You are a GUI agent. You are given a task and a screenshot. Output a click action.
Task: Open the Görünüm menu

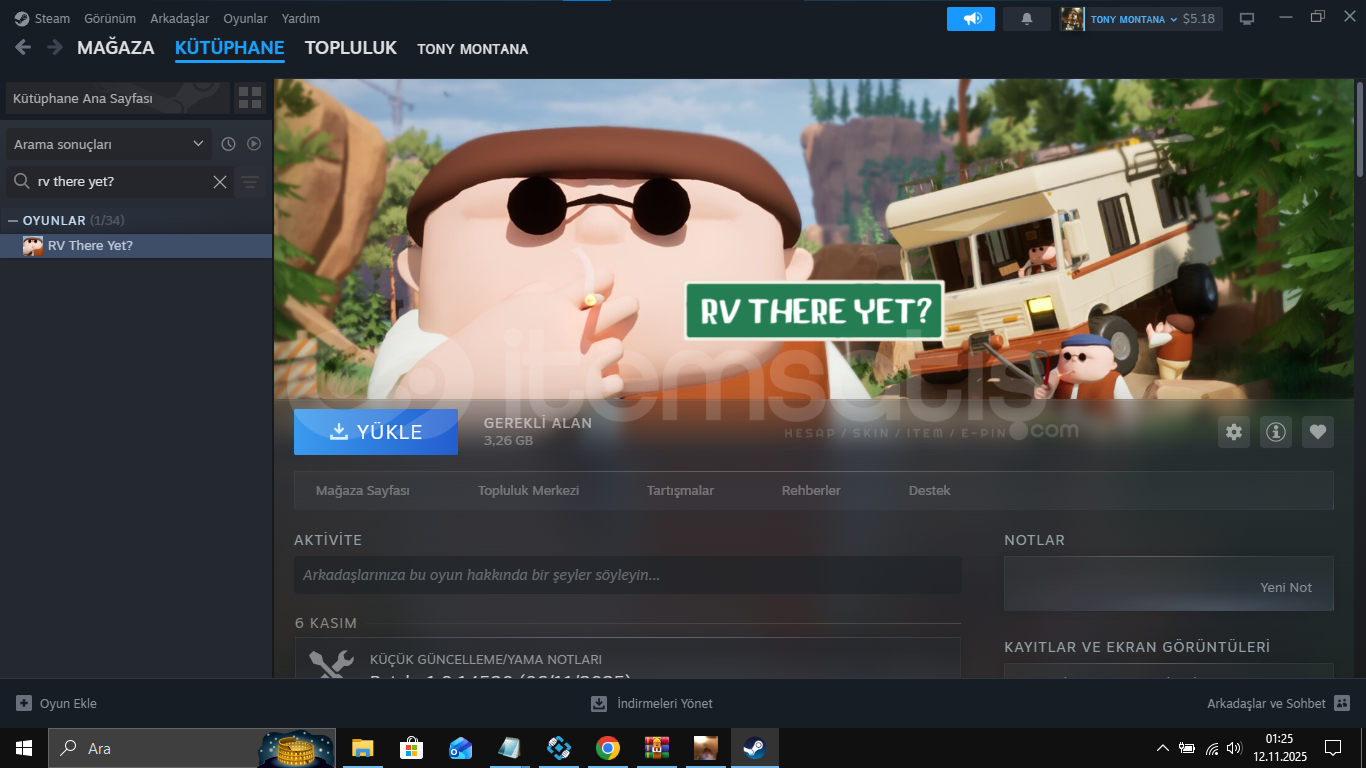[110, 19]
